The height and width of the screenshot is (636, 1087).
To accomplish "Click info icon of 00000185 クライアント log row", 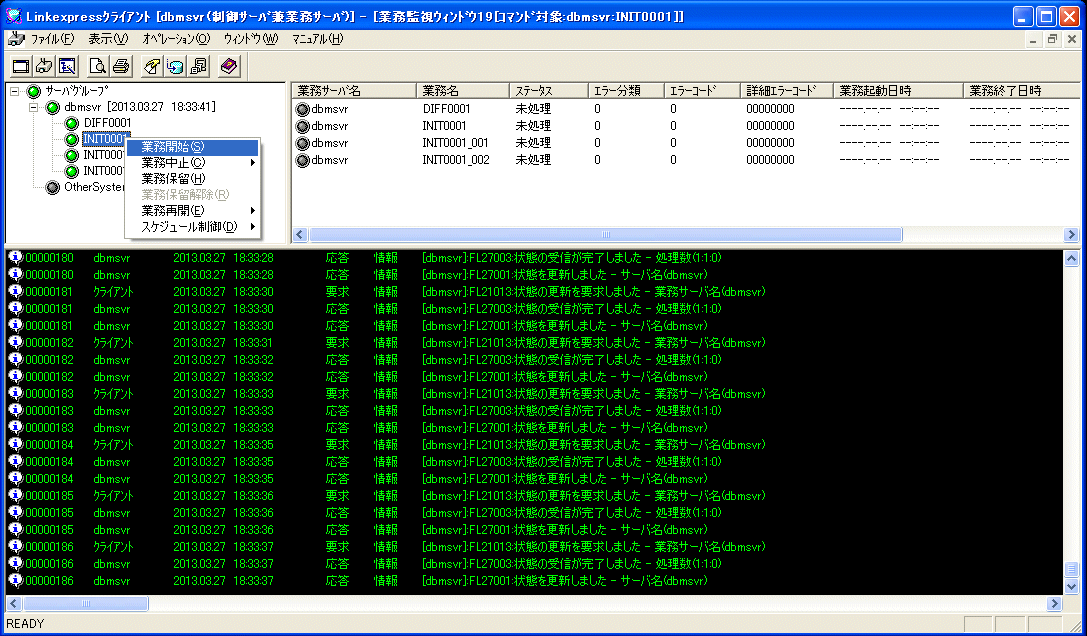I will pos(15,496).
